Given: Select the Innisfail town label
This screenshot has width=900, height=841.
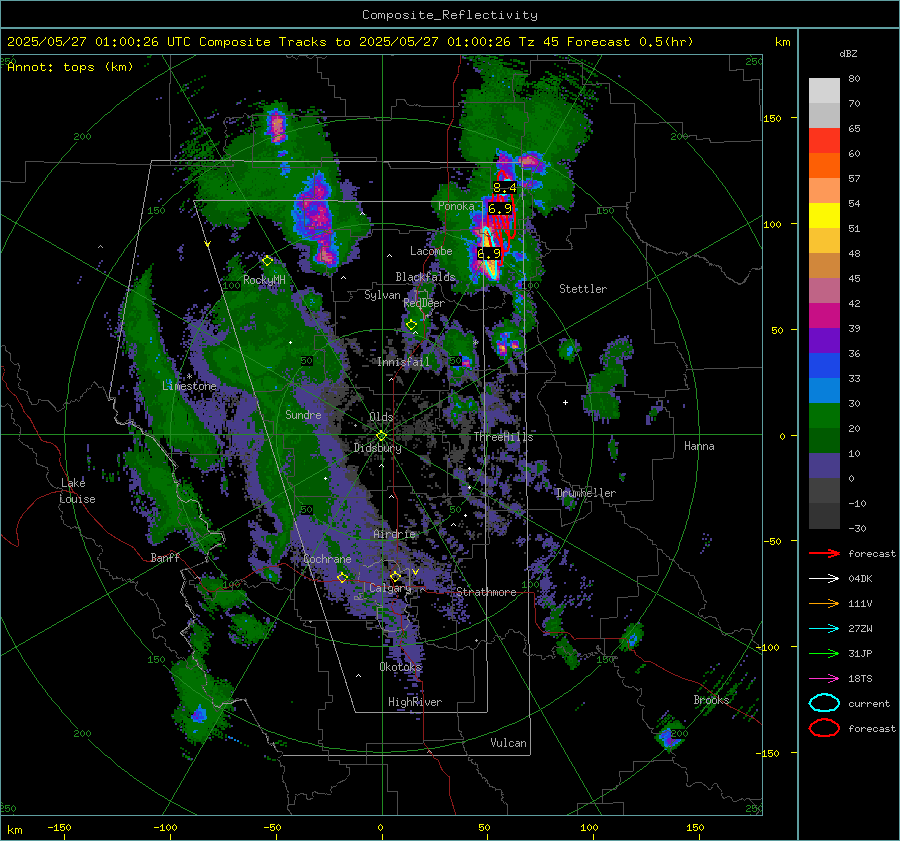Looking at the screenshot, I should coord(403,362).
